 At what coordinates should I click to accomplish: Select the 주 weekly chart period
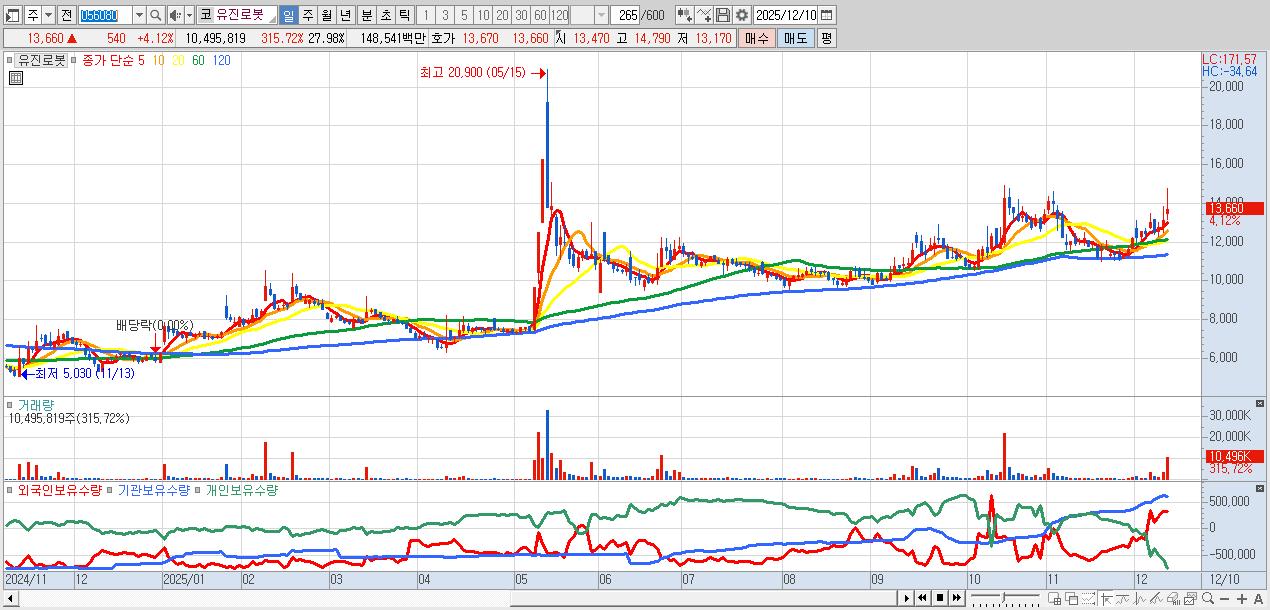tap(307, 15)
